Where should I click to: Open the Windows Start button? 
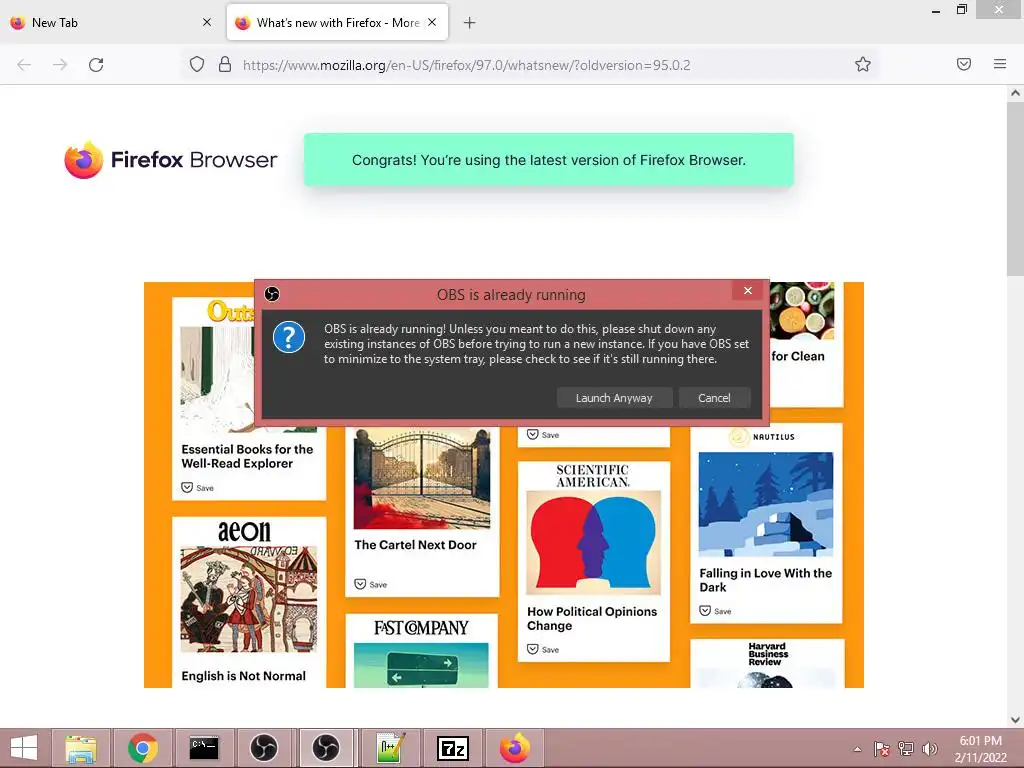pyautogui.click(x=24, y=748)
